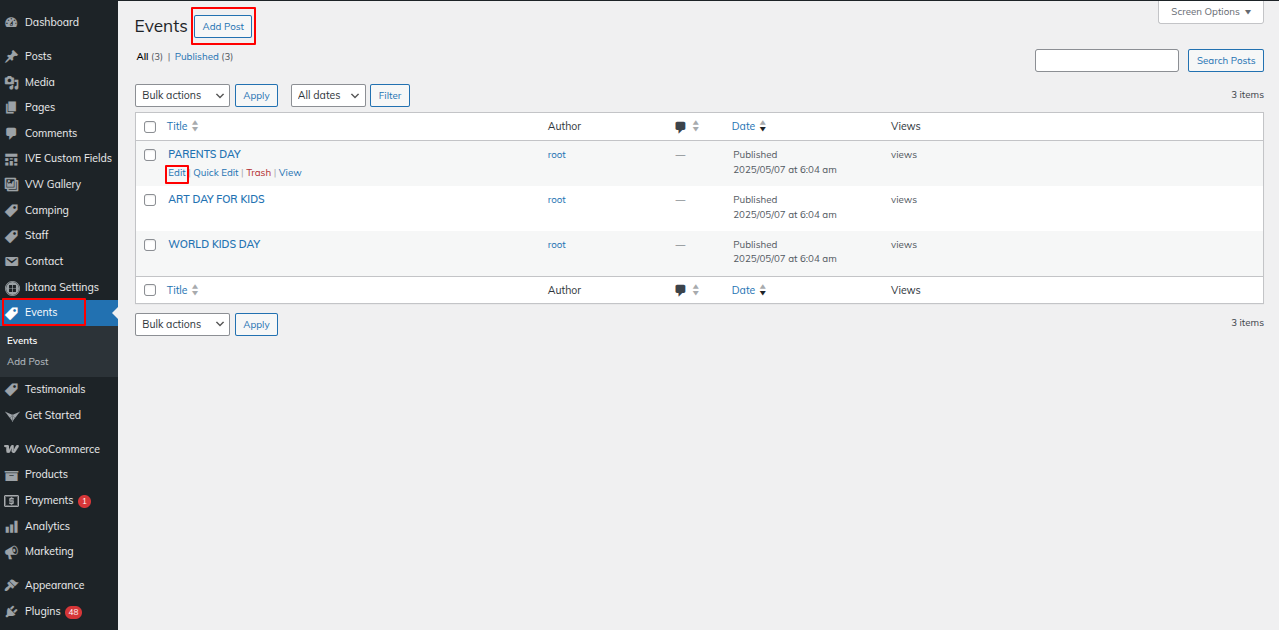Click the Appearance paintbrush icon
The height and width of the screenshot is (630, 1279).
coord(12,585)
